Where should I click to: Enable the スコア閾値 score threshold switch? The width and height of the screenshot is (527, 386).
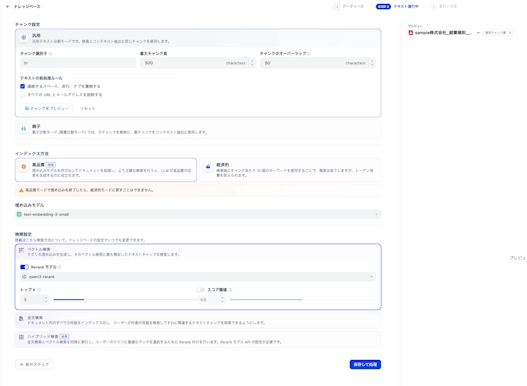pyautogui.click(x=201, y=290)
